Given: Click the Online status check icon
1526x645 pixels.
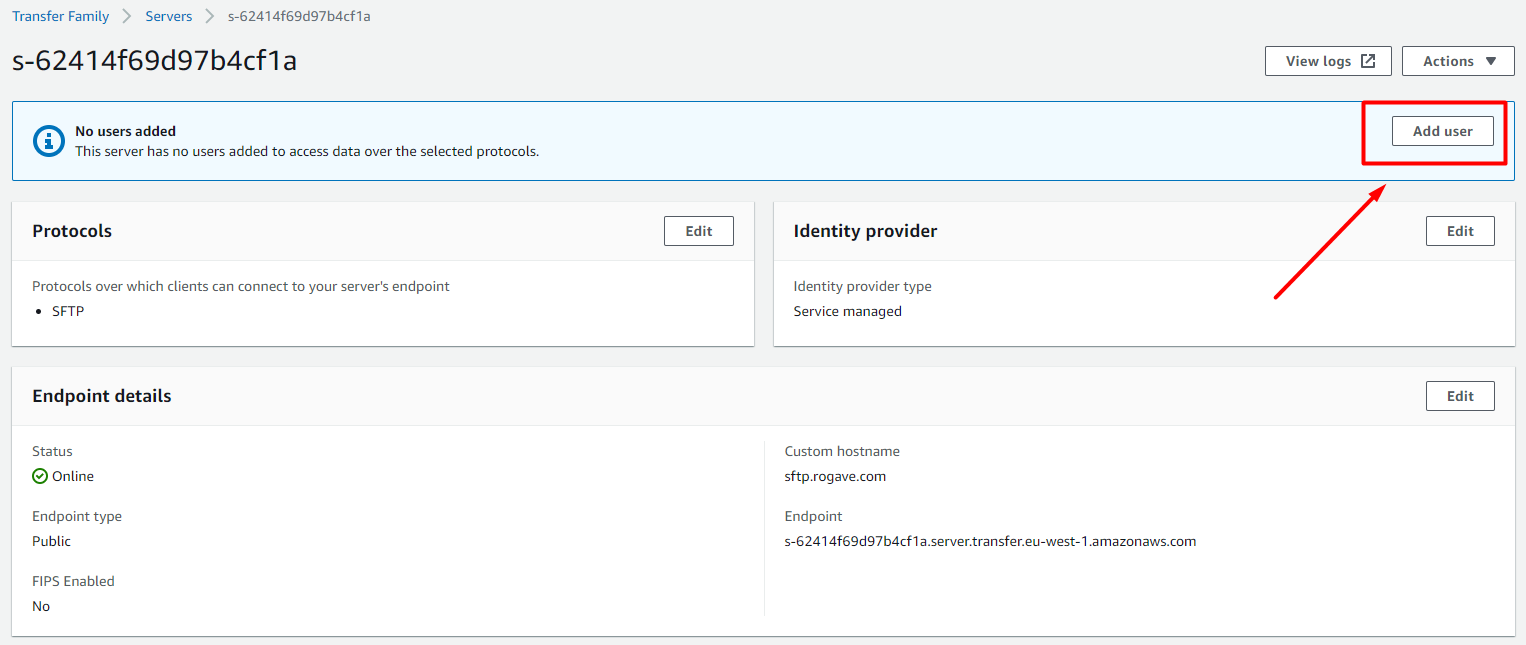Looking at the screenshot, I should click(40, 476).
